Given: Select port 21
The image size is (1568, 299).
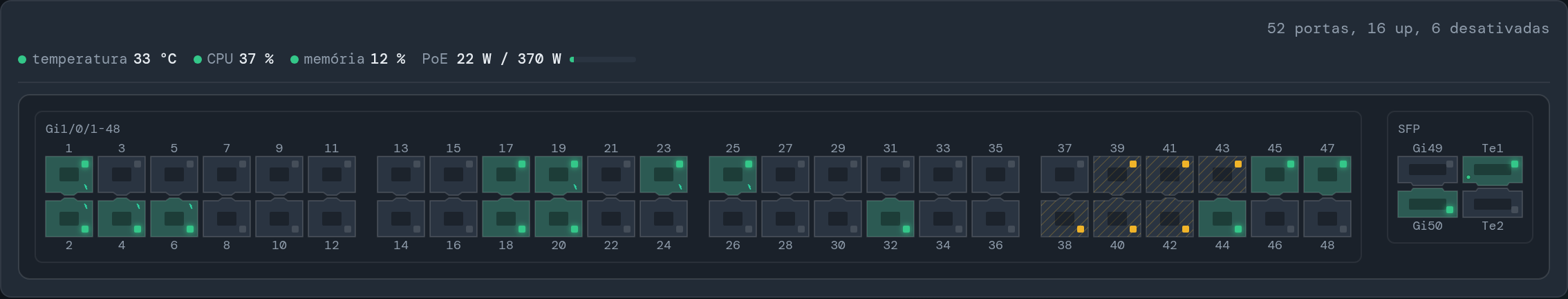Looking at the screenshot, I should [611, 174].
